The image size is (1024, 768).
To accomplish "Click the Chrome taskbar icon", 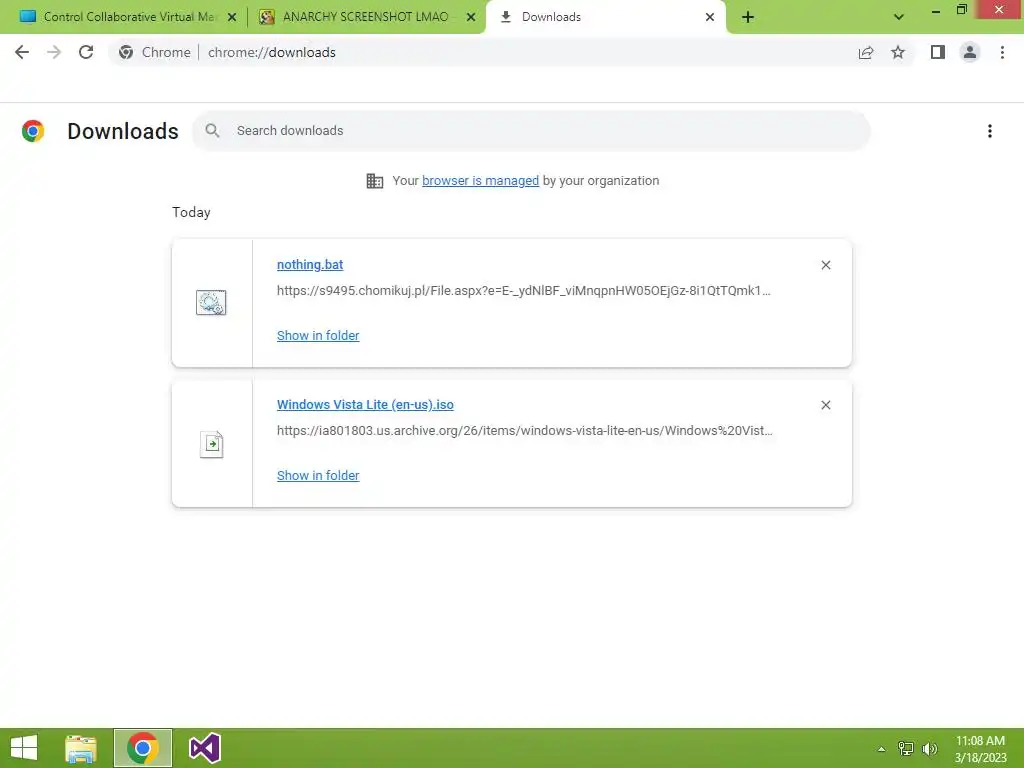I will [143, 748].
